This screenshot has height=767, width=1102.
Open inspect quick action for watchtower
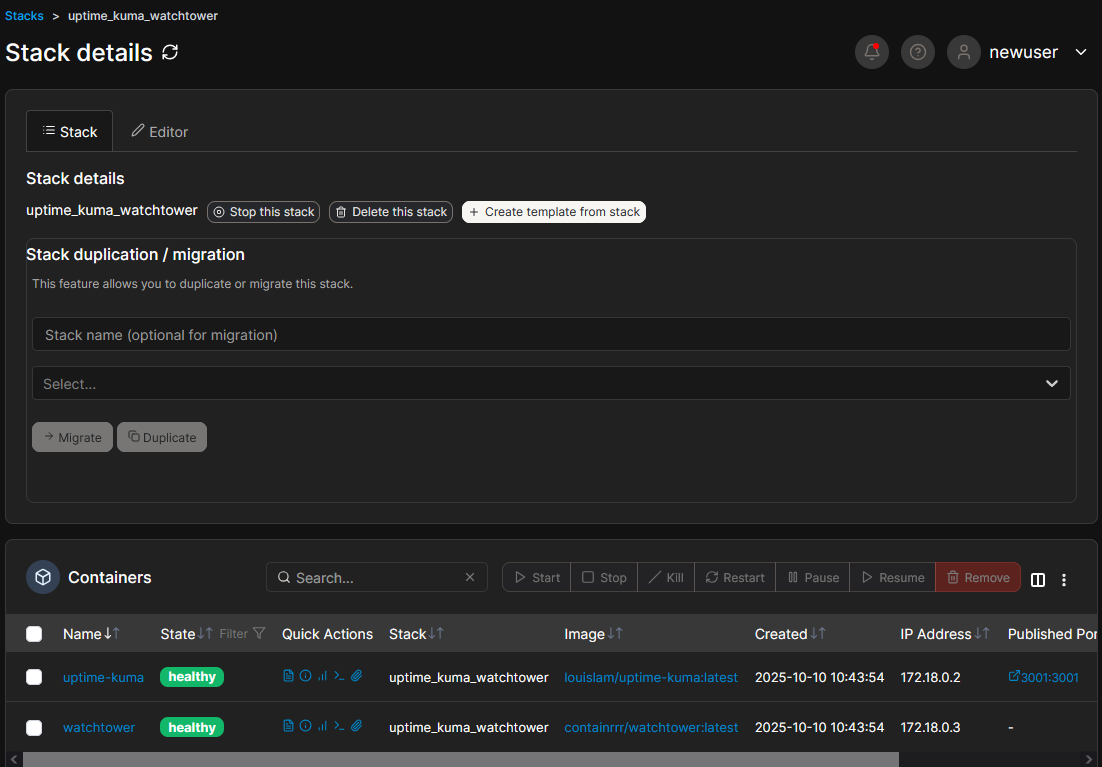(x=305, y=726)
